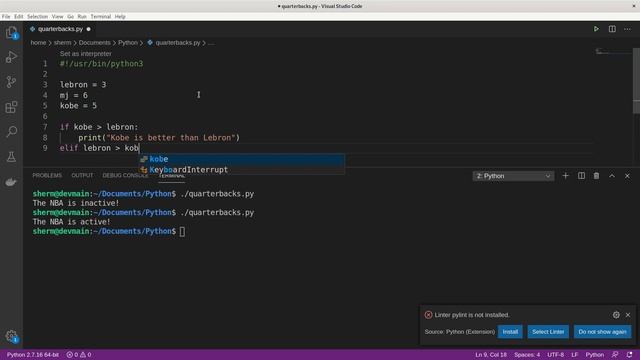
Task: Change language mode 'Python' in status bar
Action: (595, 355)
